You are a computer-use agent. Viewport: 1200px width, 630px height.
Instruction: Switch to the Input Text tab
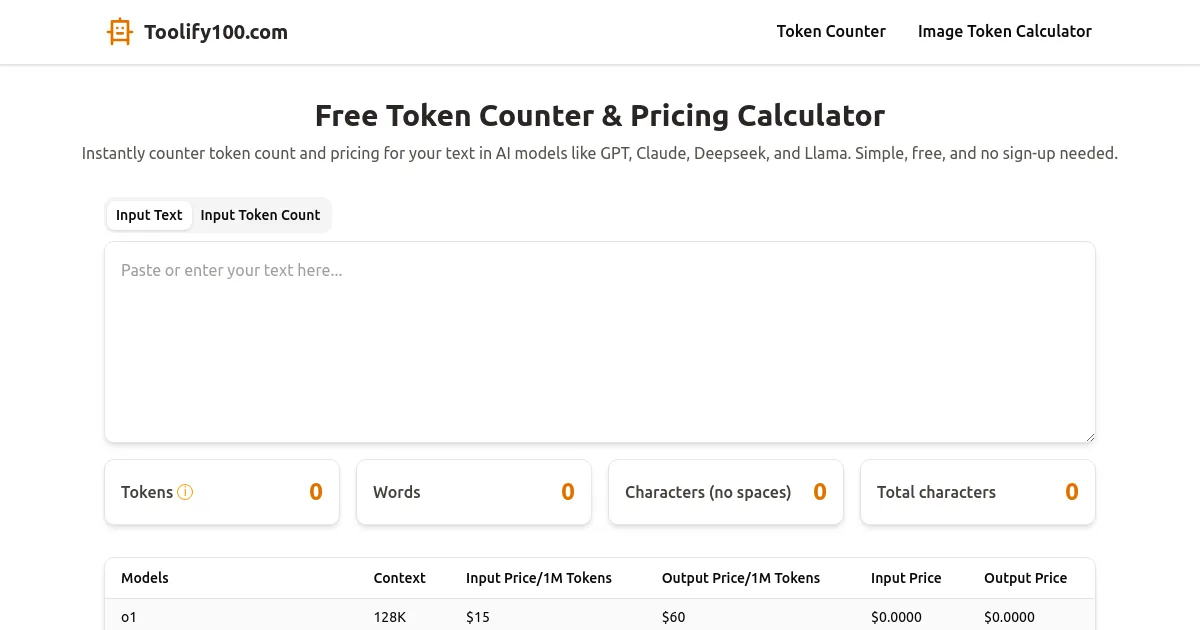[x=149, y=215]
